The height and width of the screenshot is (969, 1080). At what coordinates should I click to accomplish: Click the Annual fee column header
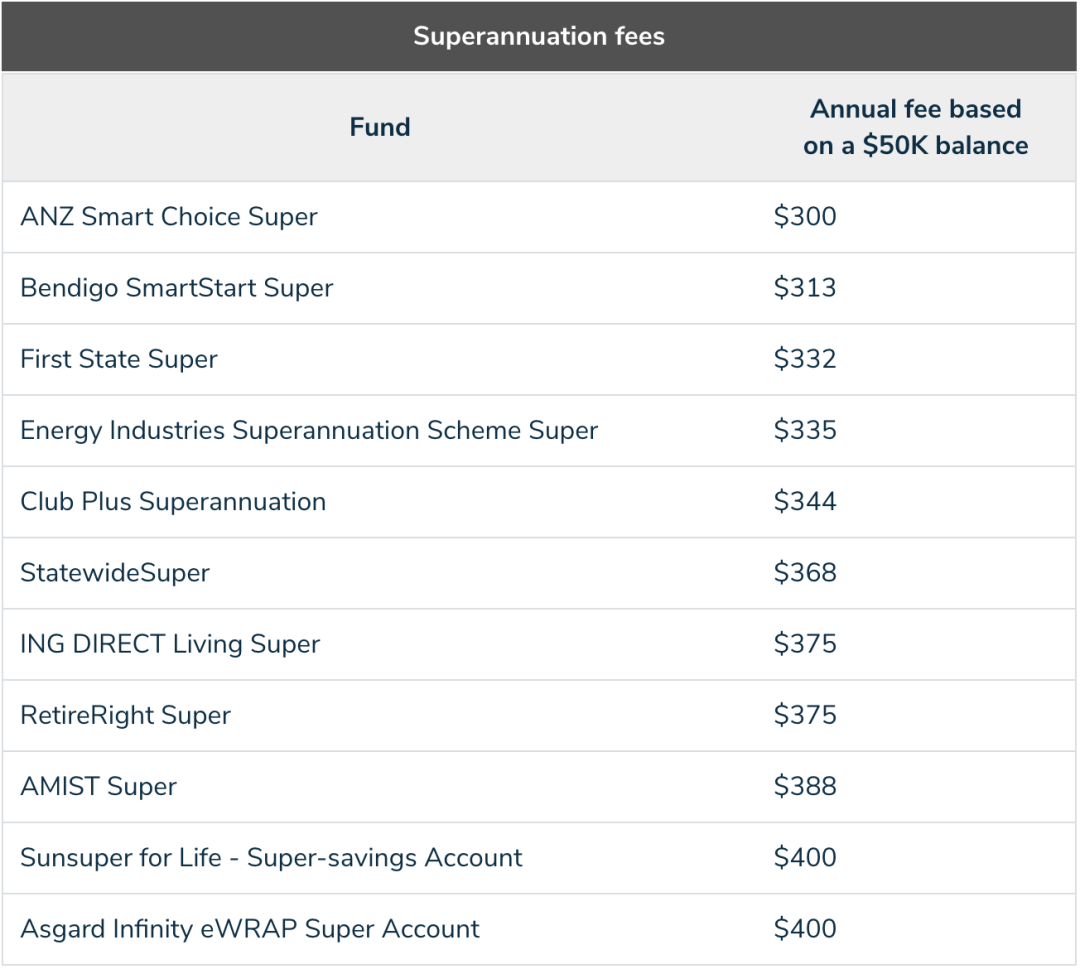(x=915, y=127)
